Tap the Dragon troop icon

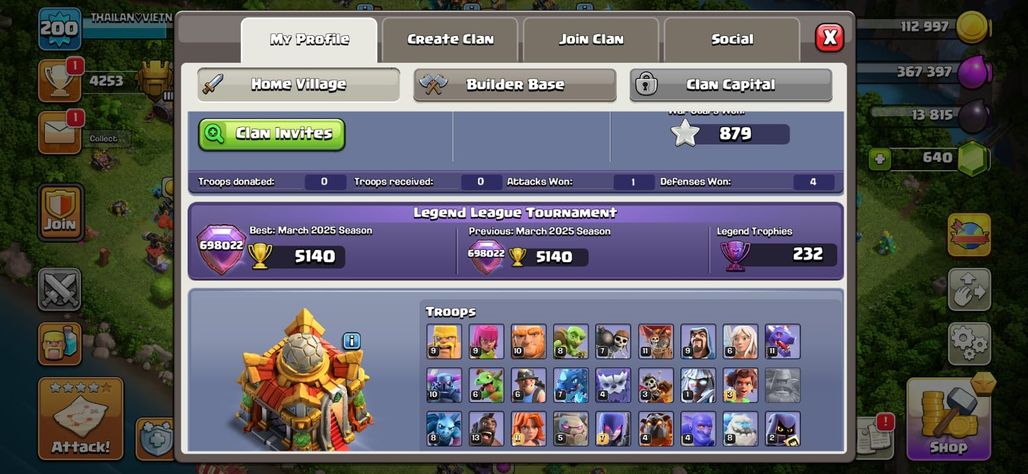[x=783, y=341]
